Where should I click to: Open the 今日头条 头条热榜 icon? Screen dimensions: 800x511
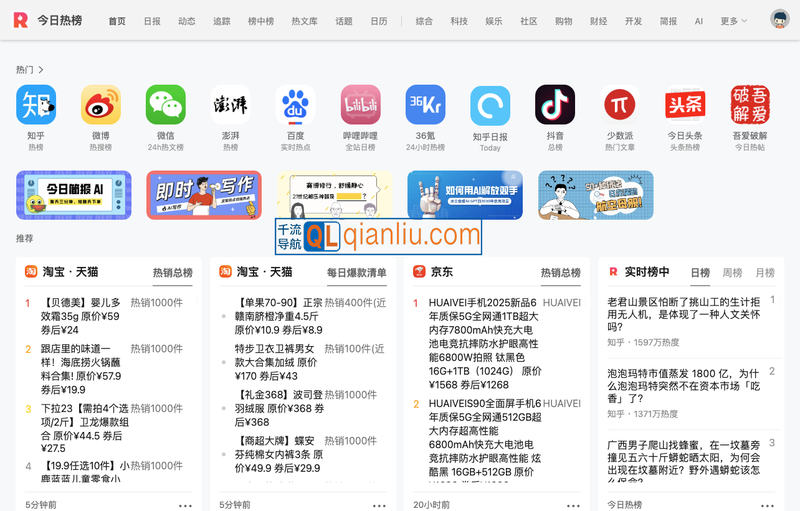(x=685, y=105)
